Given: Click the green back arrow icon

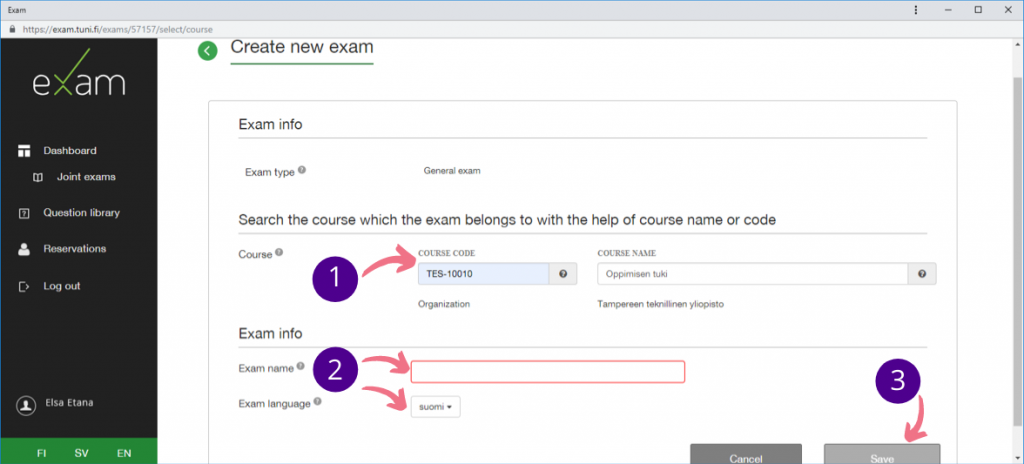Looking at the screenshot, I should (x=207, y=51).
